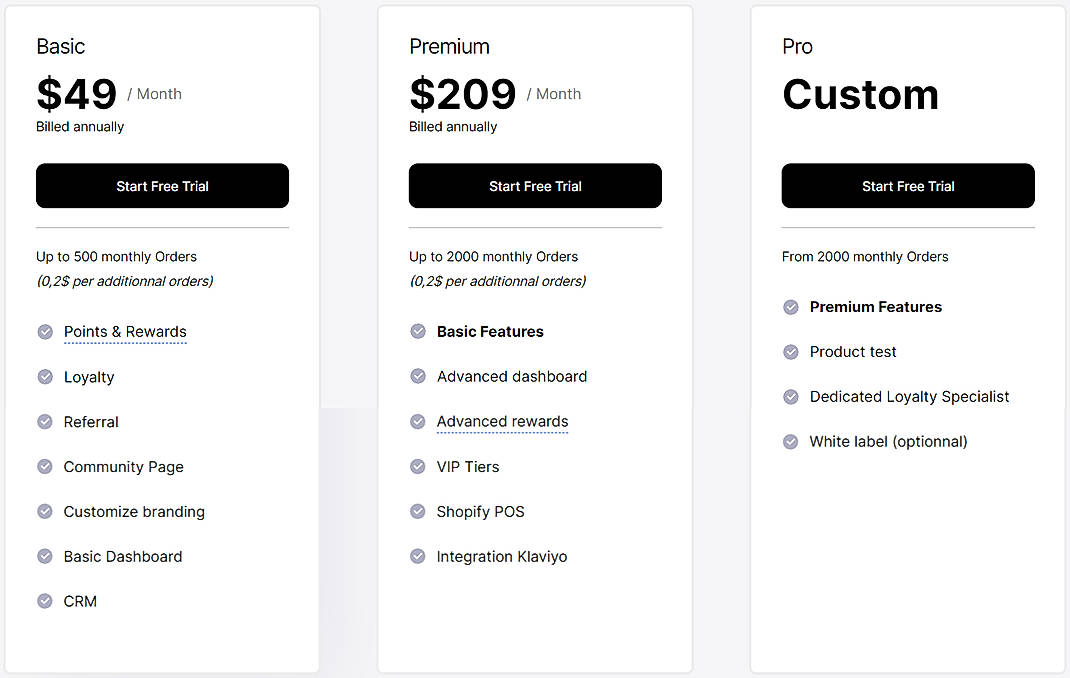
Task: Expand the Advanced rewards feature details
Action: click(502, 422)
